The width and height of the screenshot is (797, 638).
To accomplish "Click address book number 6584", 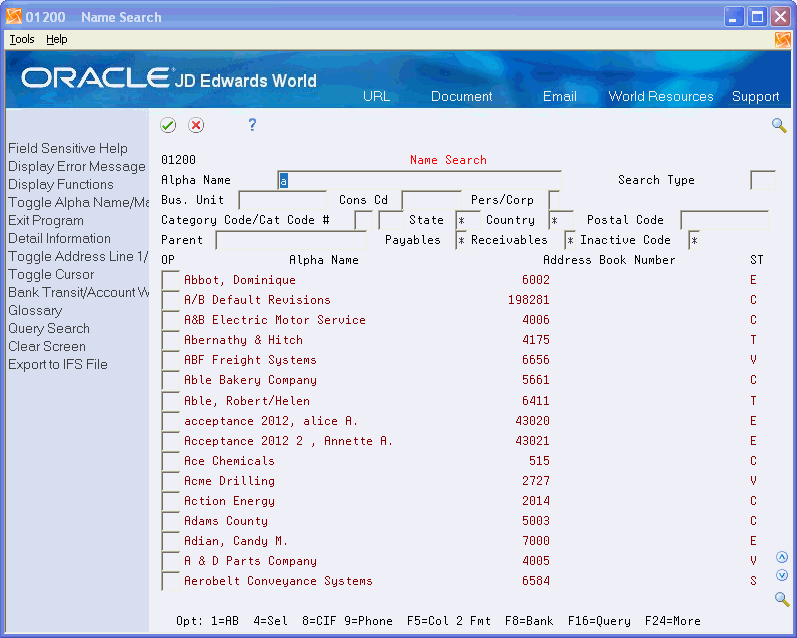I will [536, 581].
